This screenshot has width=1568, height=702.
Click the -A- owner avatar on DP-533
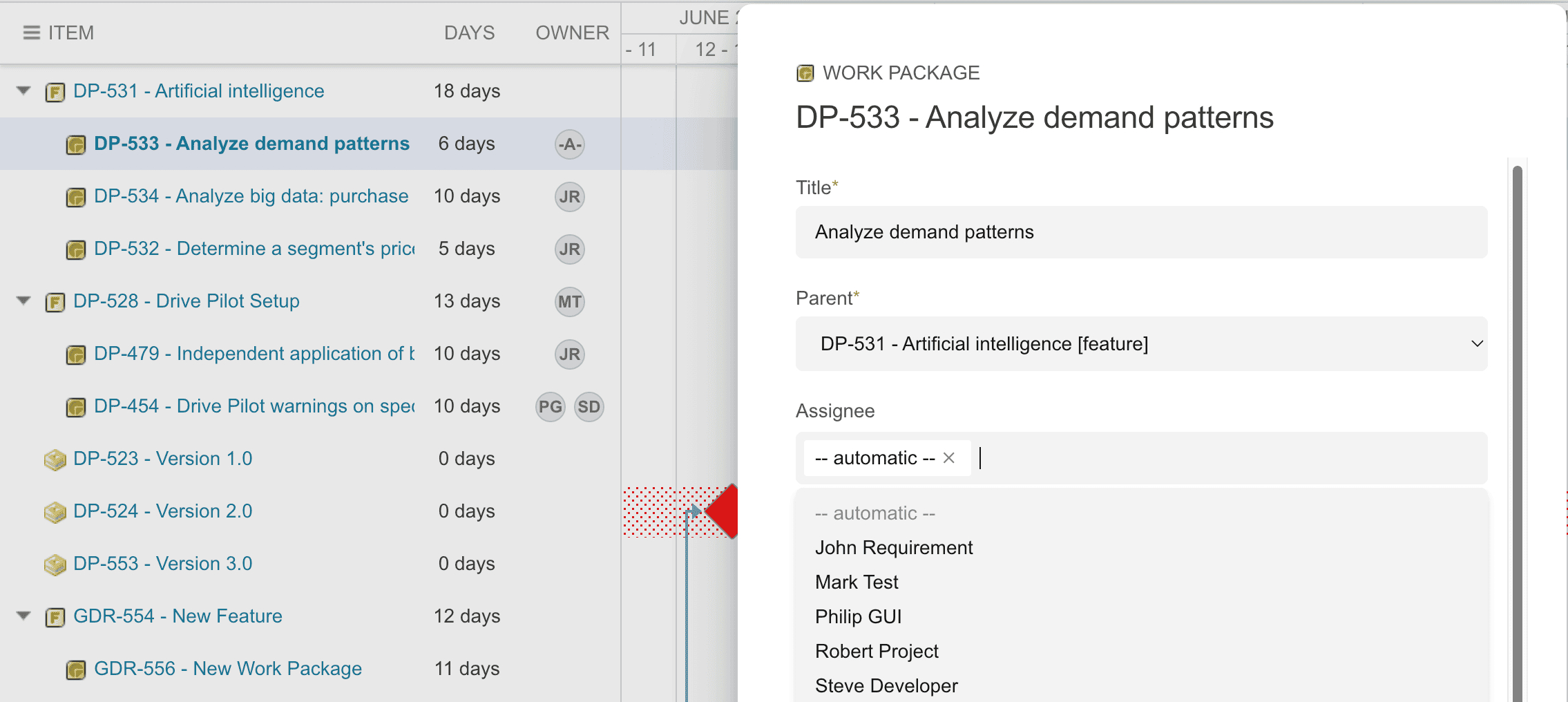[x=570, y=144]
